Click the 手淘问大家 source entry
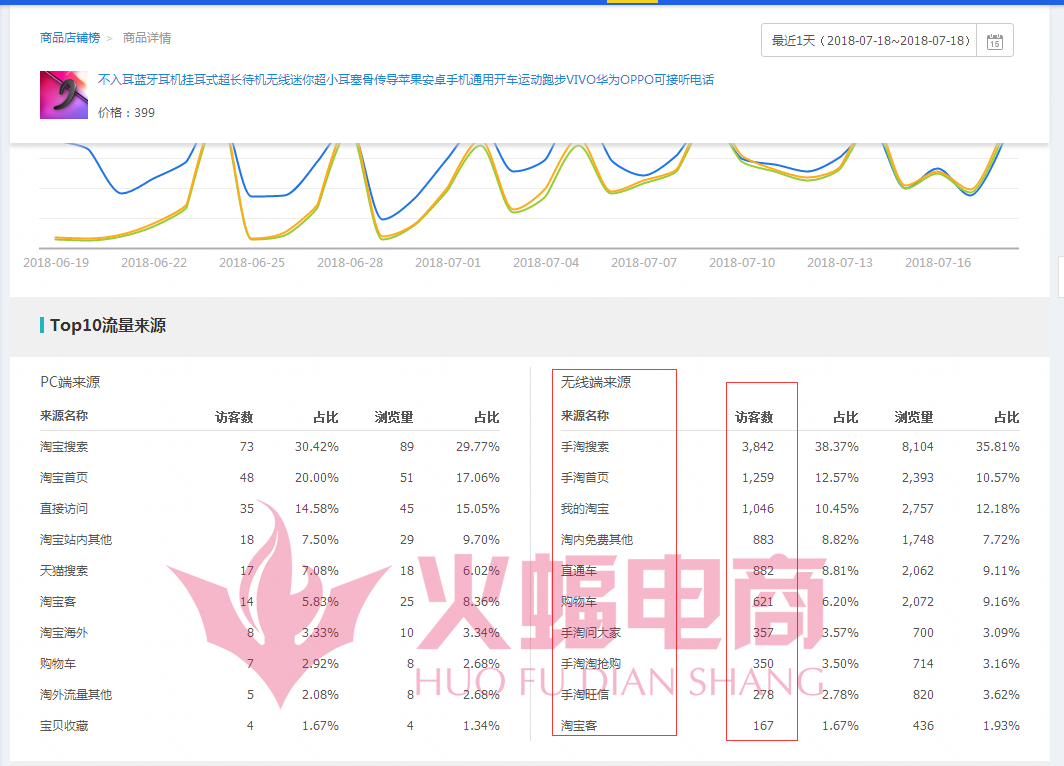 (591, 633)
